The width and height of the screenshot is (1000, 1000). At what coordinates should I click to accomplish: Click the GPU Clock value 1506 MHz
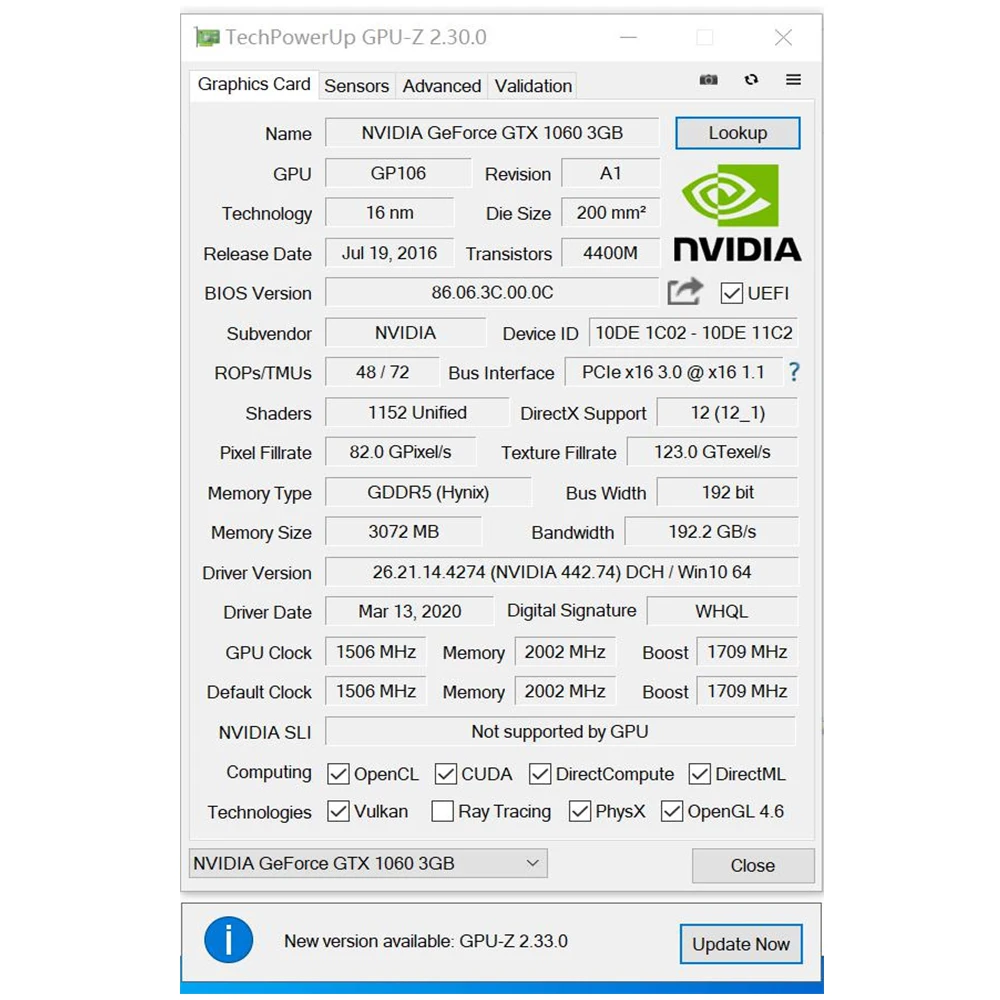pyautogui.click(x=376, y=651)
